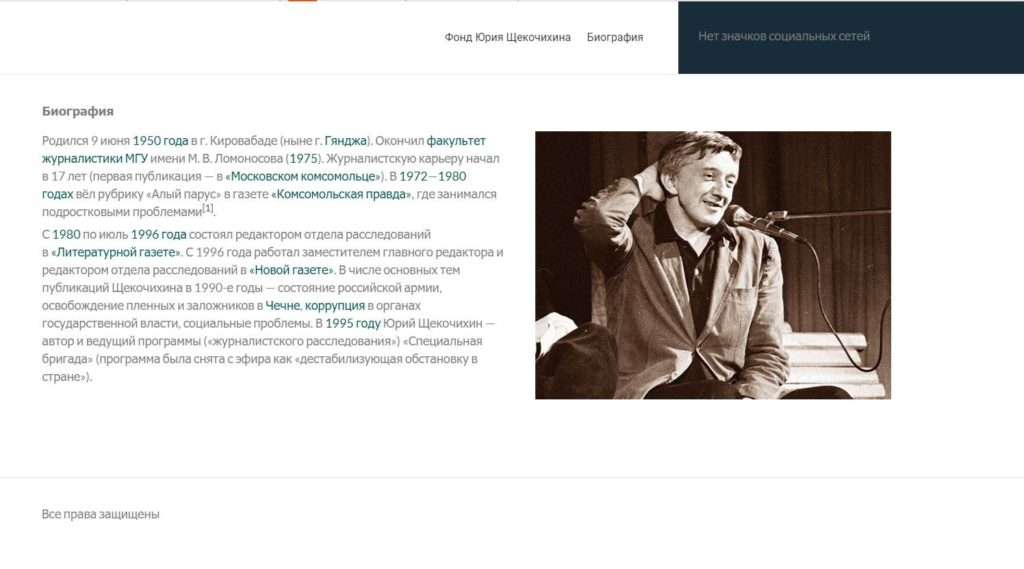Open the Гянджа link
The height and width of the screenshot is (569, 1024).
coord(345,140)
